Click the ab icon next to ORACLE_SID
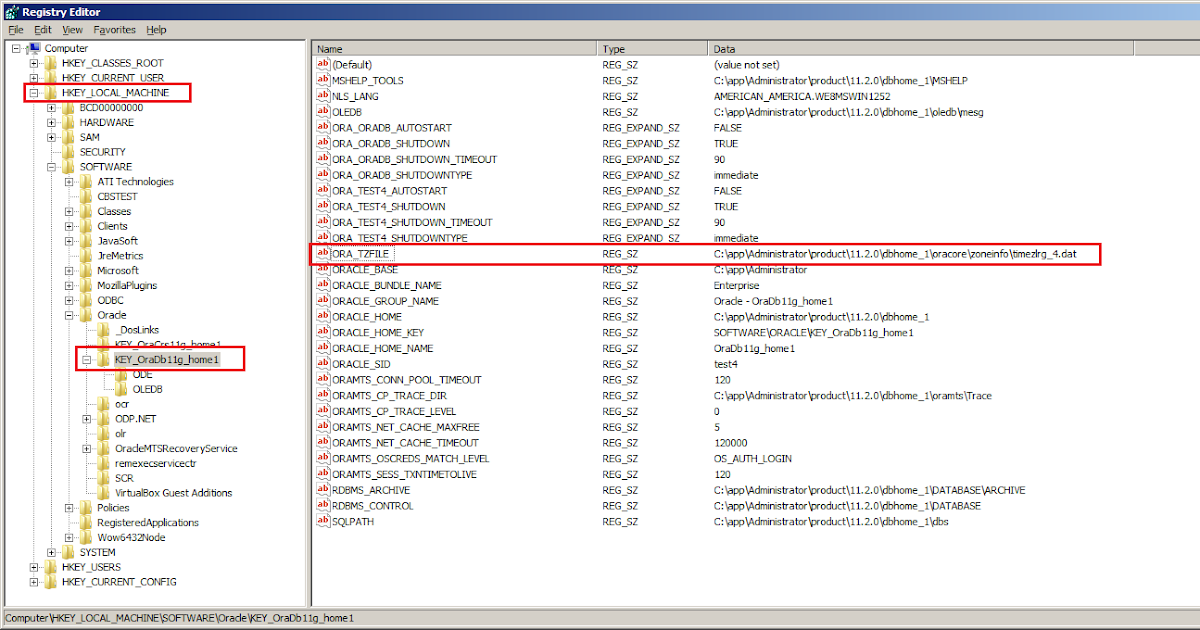The image size is (1200, 630). tap(321, 364)
